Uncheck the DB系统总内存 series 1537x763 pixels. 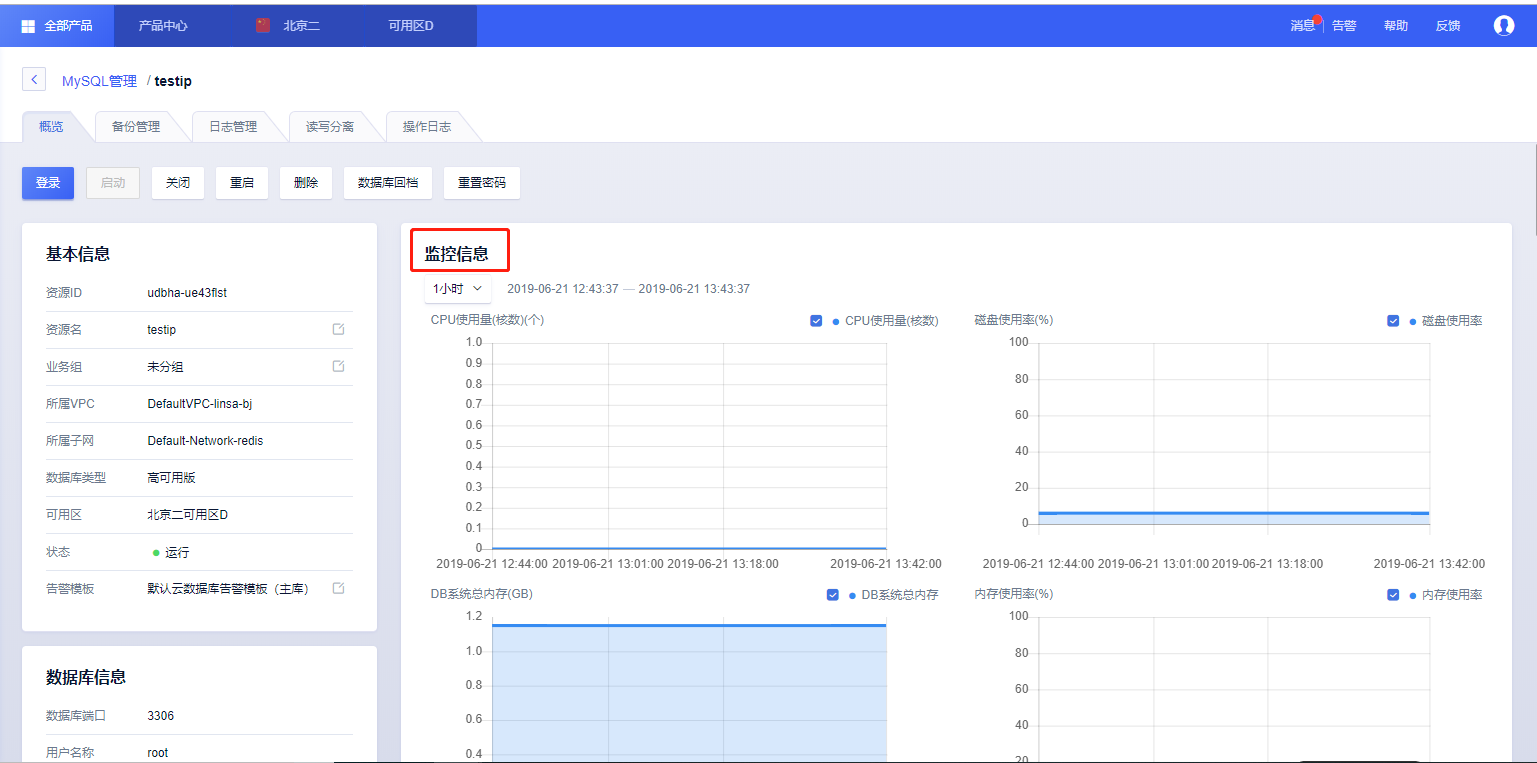click(832, 594)
